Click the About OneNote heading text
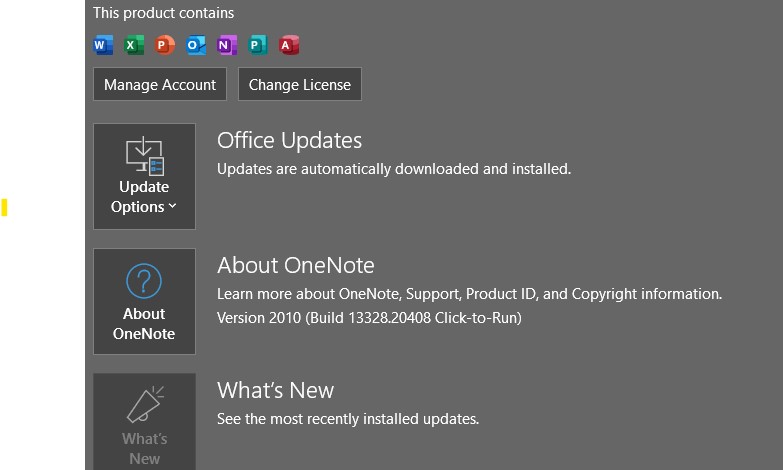783x470 pixels. coord(296,265)
